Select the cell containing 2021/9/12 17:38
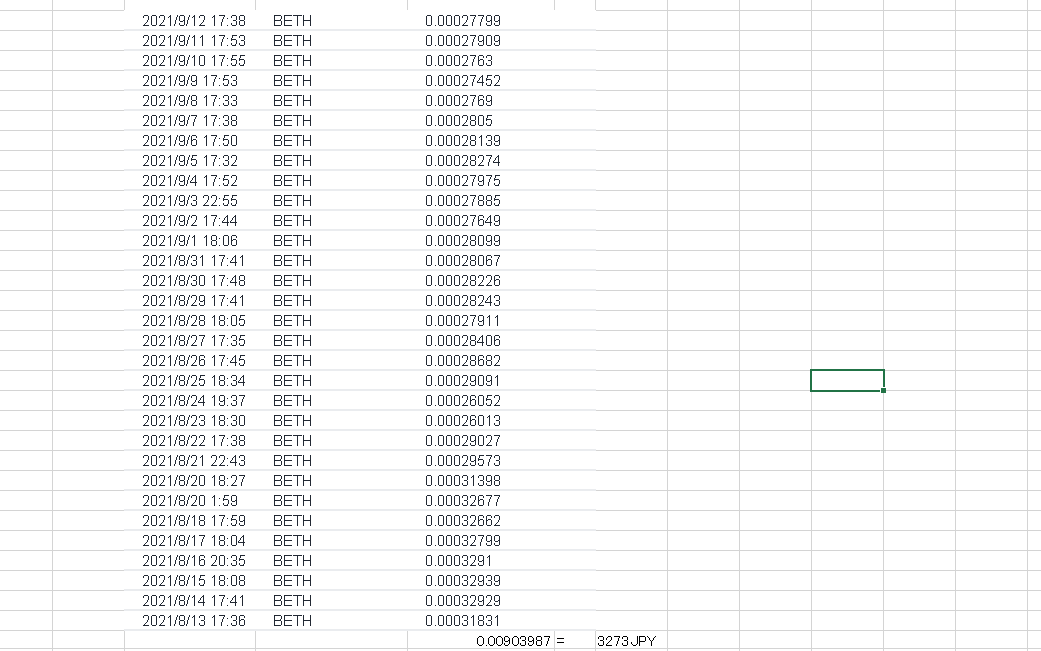This screenshot has height=651, width=1041. [194, 20]
